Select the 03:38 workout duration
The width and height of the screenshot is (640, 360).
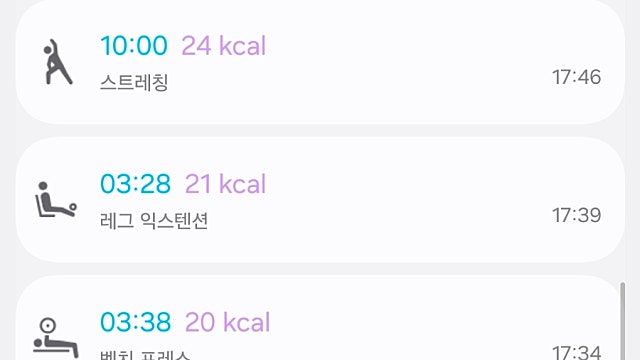[x=136, y=322]
